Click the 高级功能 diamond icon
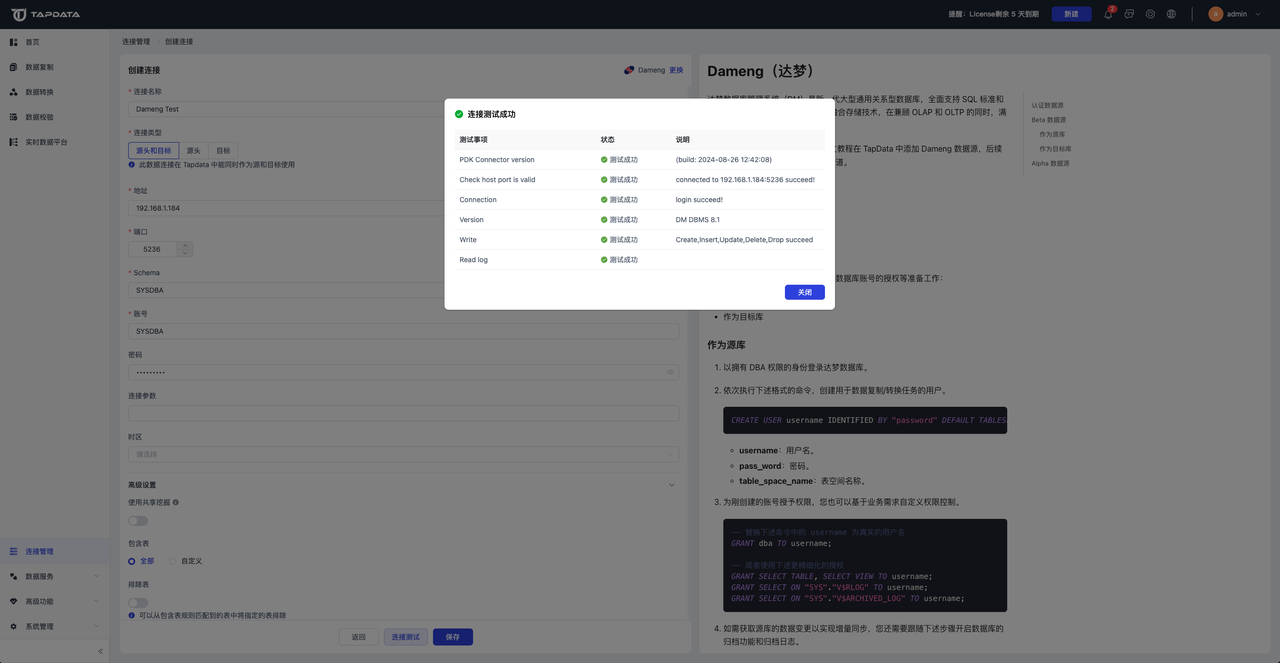This screenshot has height=663, width=1280. [13, 601]
